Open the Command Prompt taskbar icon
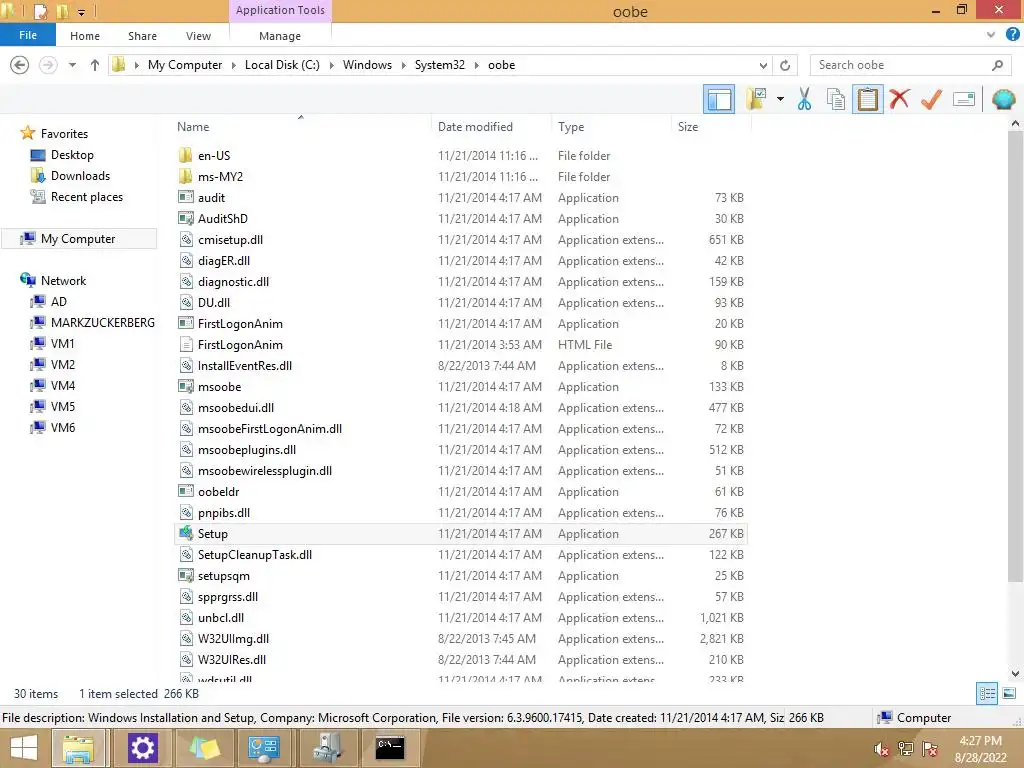The image size is (1024, 768). point(390,748)
